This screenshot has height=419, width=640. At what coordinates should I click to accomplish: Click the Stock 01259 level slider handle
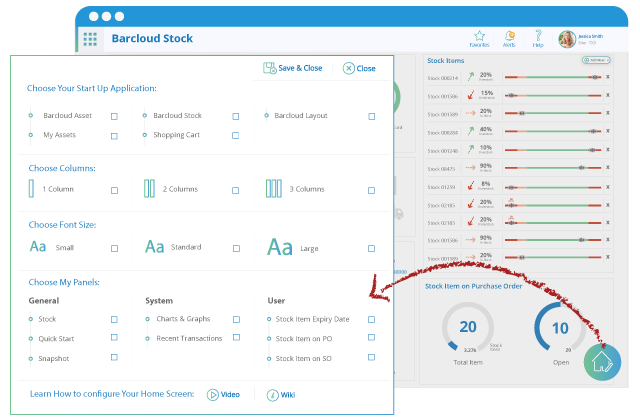coord(511,187)
